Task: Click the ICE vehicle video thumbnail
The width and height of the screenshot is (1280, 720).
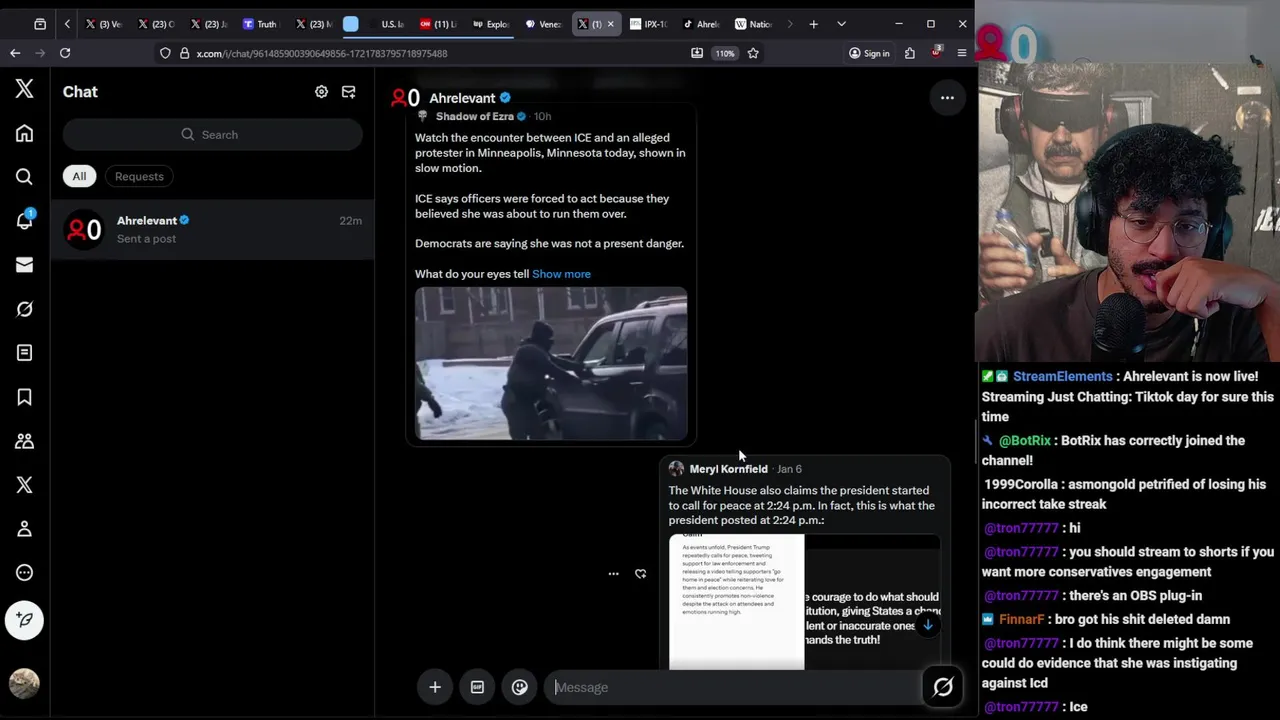Action: pos(551,364)
